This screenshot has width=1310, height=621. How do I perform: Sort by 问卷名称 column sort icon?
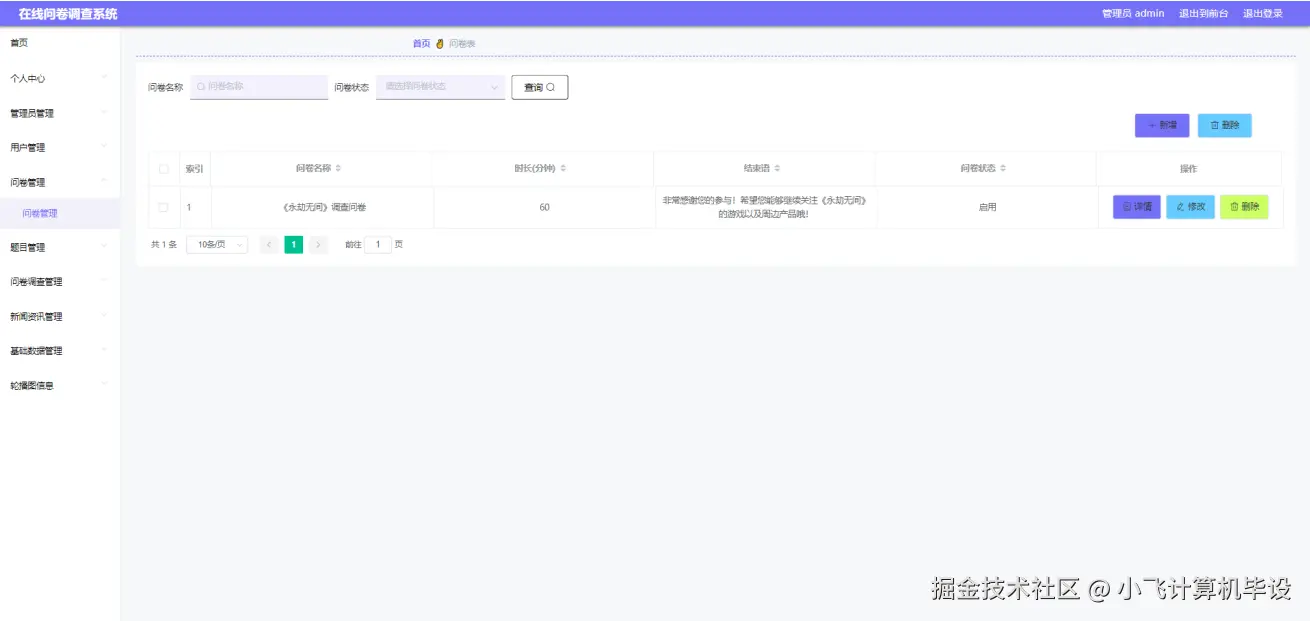(x=338, y=168)
